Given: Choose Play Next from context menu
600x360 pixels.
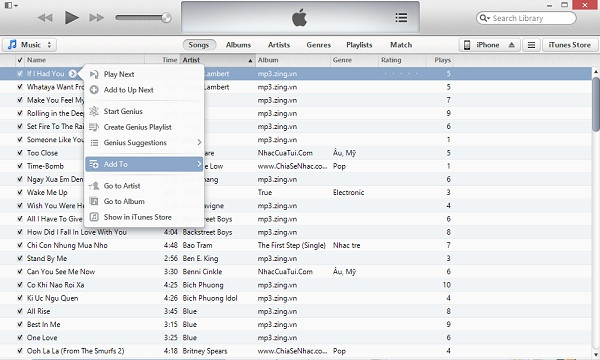Looking at the screenshot, I should click(144, 74).
